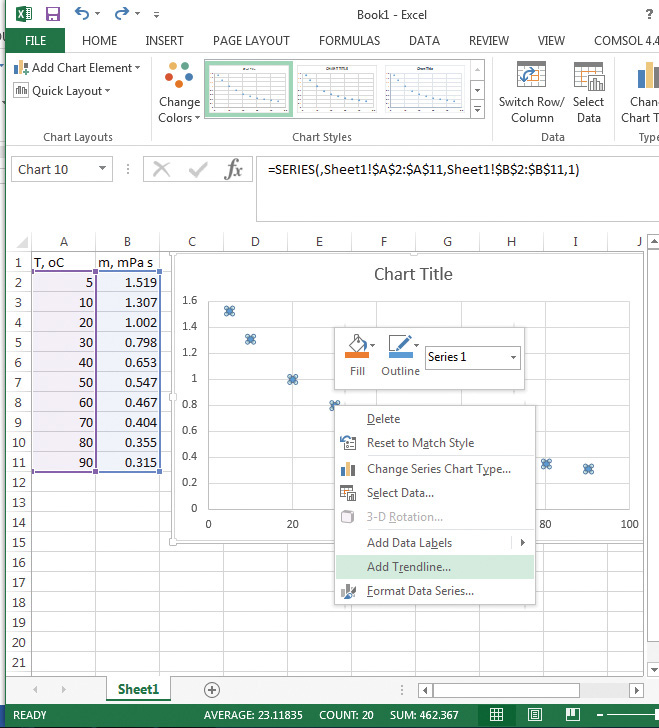Select Format Data Series menu entry
Viewport: 659px width, 728px height.
[x=420, y=591]
